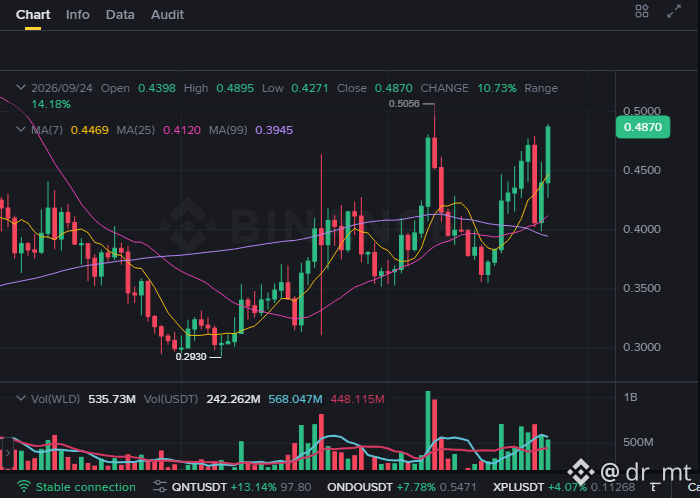
Task: Open the chart layout grid icon
Action: pyautogui.click(x=642, y=11)
